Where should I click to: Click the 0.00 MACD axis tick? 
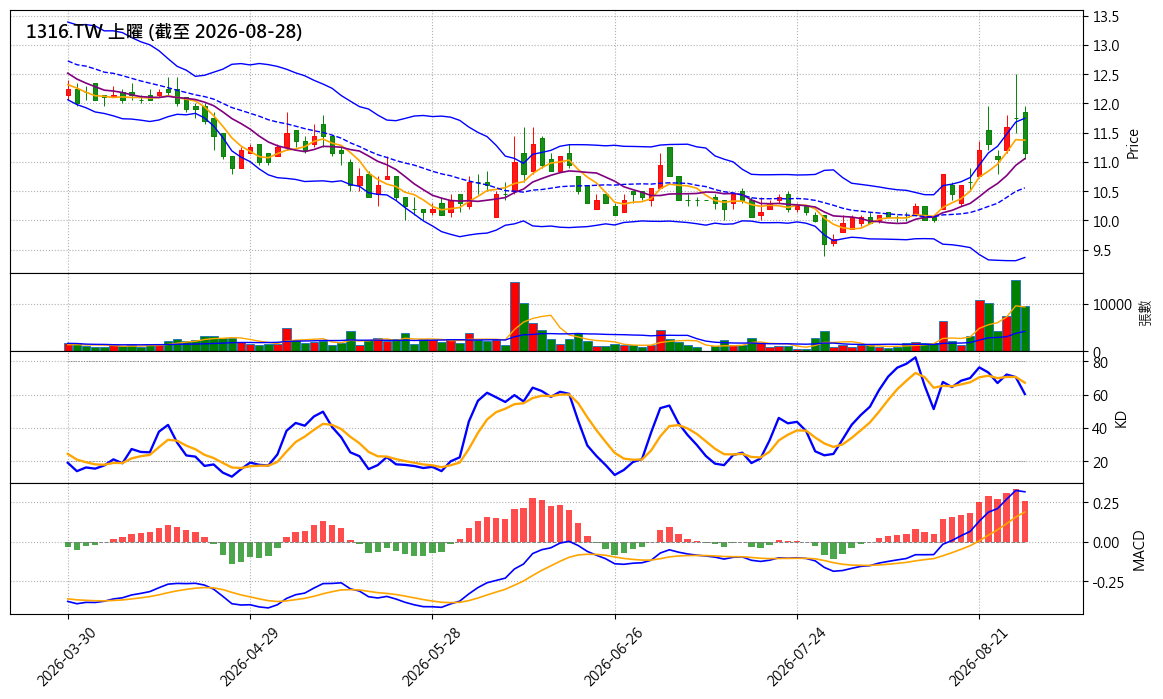click(1106, 543)
